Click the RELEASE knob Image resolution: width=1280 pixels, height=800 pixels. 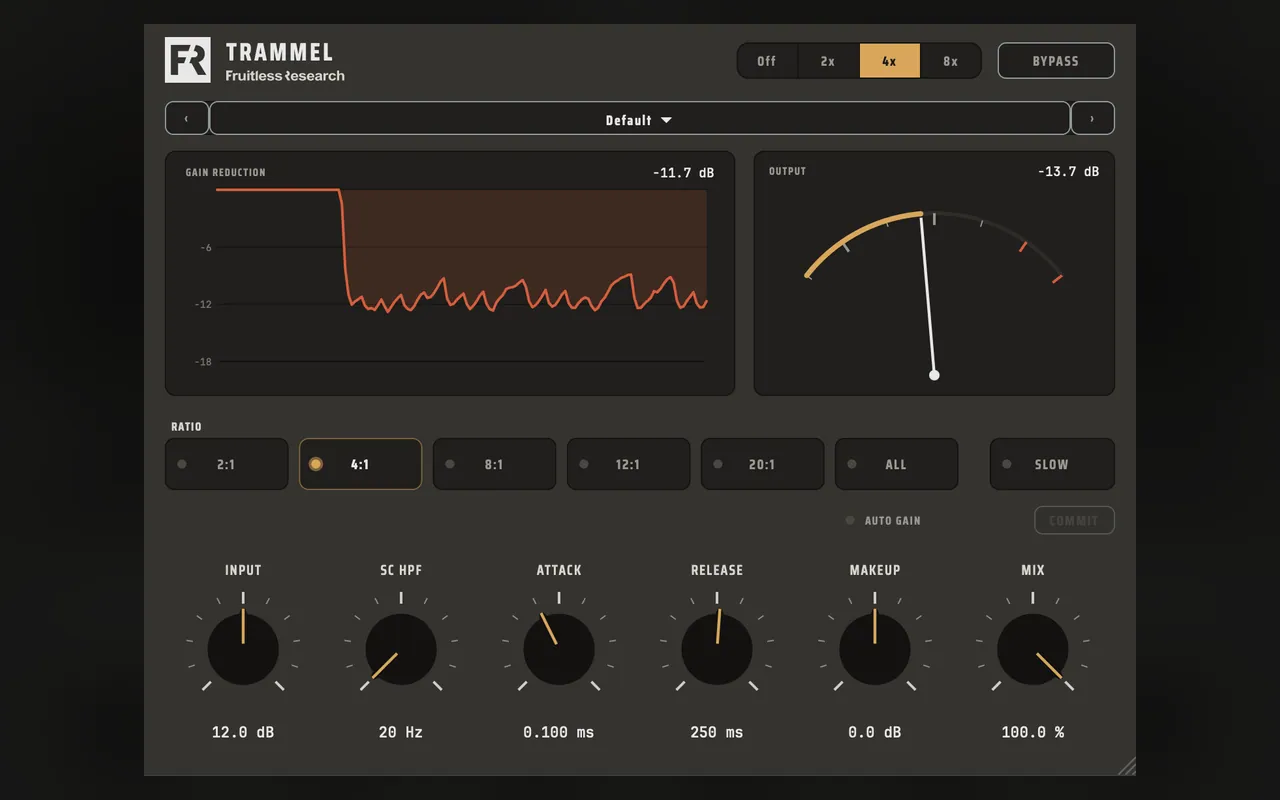click(717, 649)
